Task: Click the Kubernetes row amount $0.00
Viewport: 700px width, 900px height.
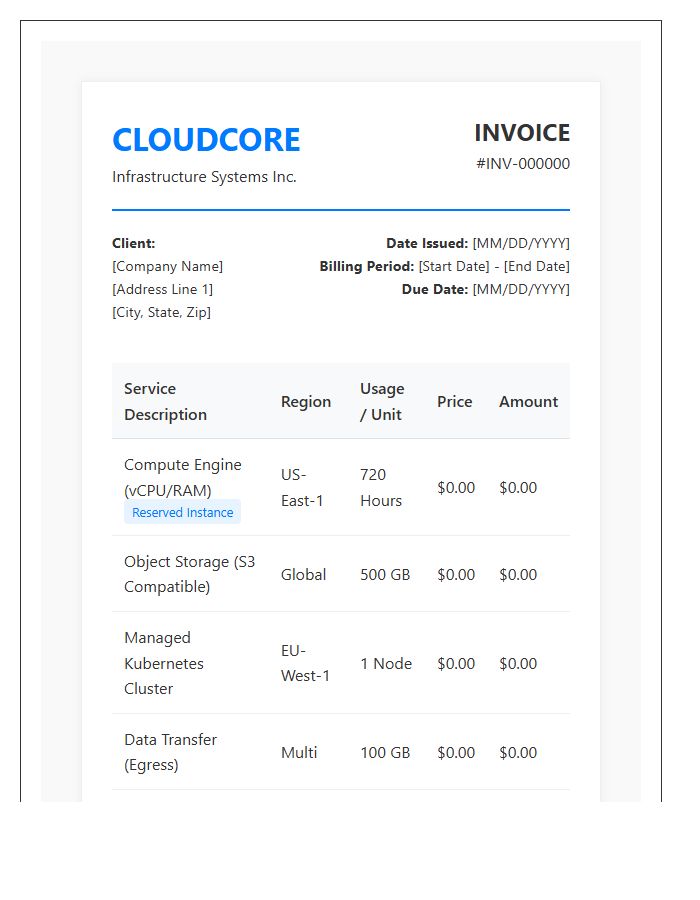Action: [518, 664]
